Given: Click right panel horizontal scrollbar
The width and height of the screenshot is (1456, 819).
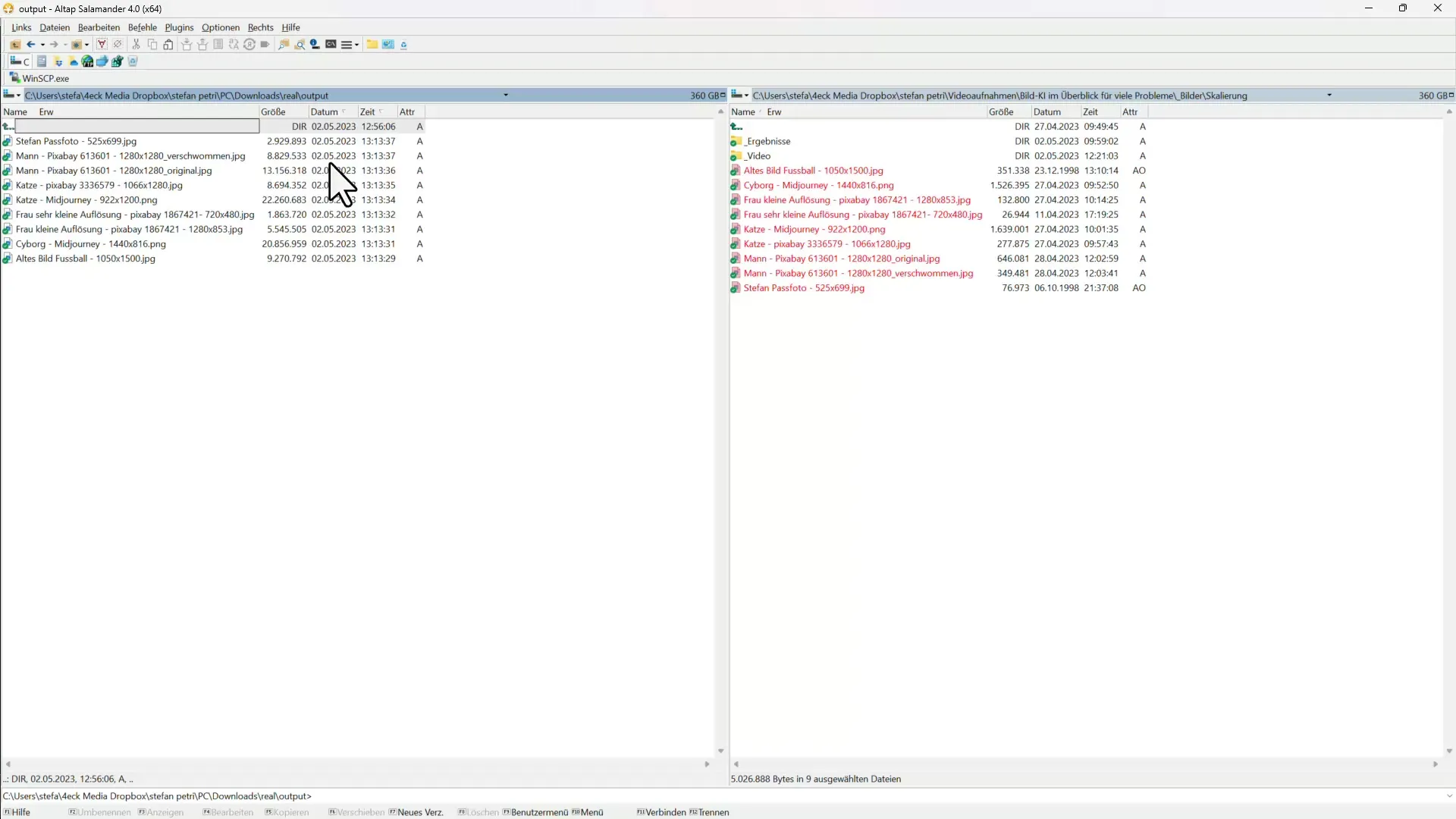Looking at the screenshot, I should click(1085, 764).
